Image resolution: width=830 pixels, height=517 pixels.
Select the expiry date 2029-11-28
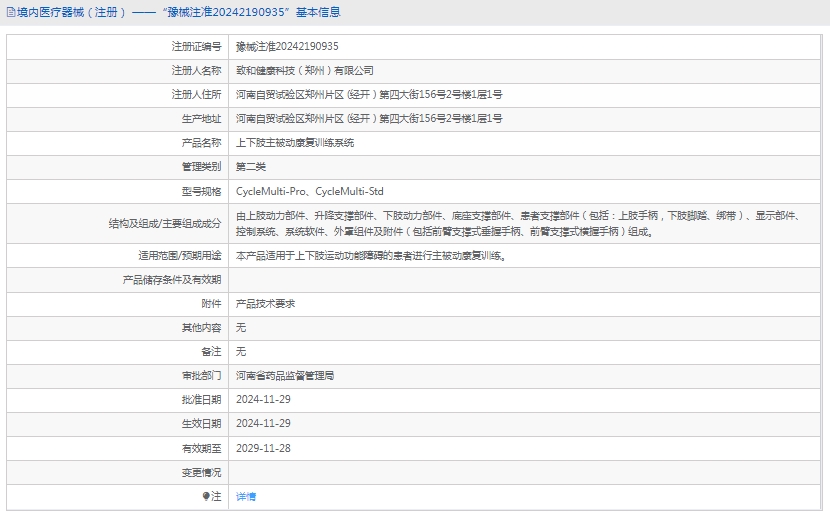pyautogui.click(x=263, y=448)
